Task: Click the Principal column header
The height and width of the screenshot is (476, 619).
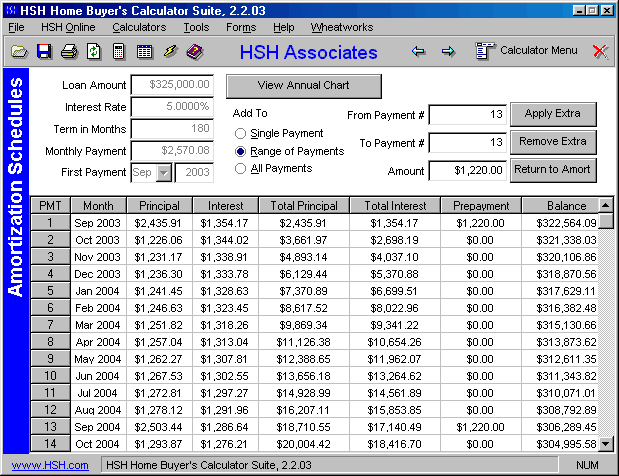Action: pos(159,206)
